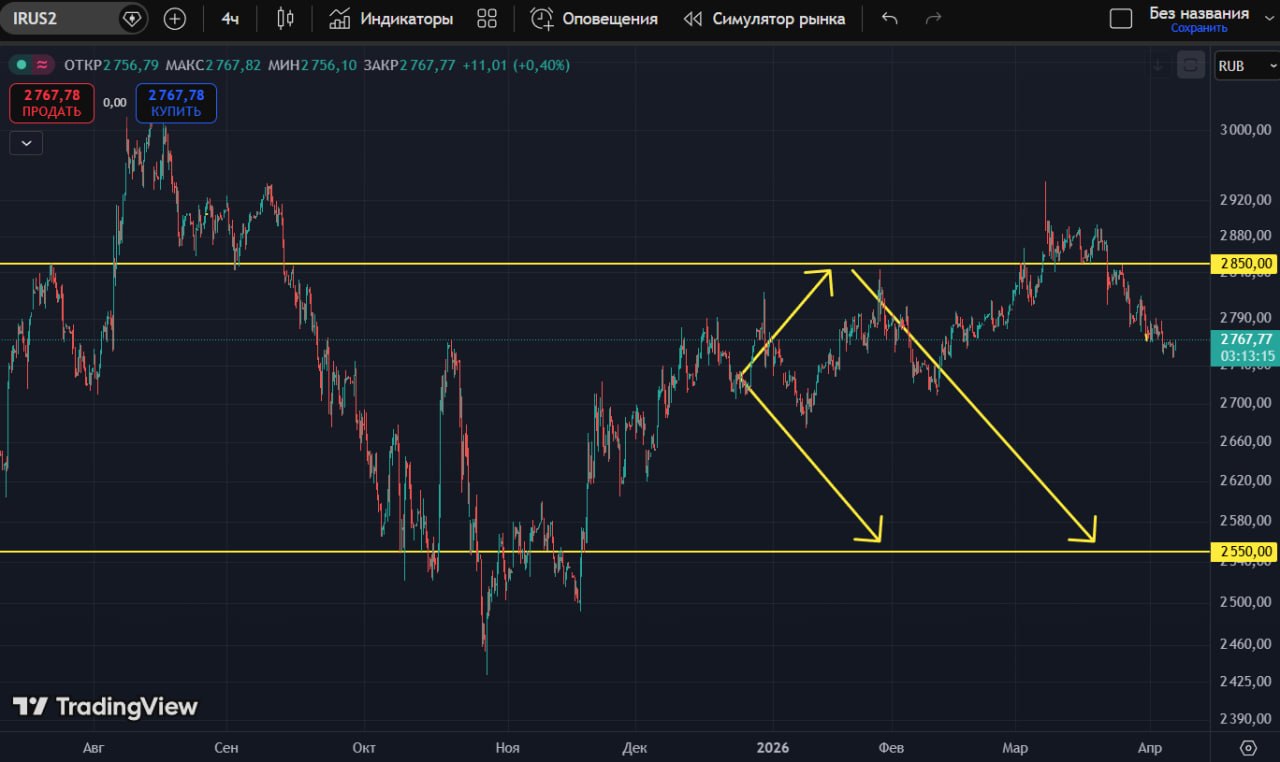This screenshot has width=1280, height=762.
Task: Click the diamond icon next to IRUS2
Action: pyautogui.click(x=132, y=19)
